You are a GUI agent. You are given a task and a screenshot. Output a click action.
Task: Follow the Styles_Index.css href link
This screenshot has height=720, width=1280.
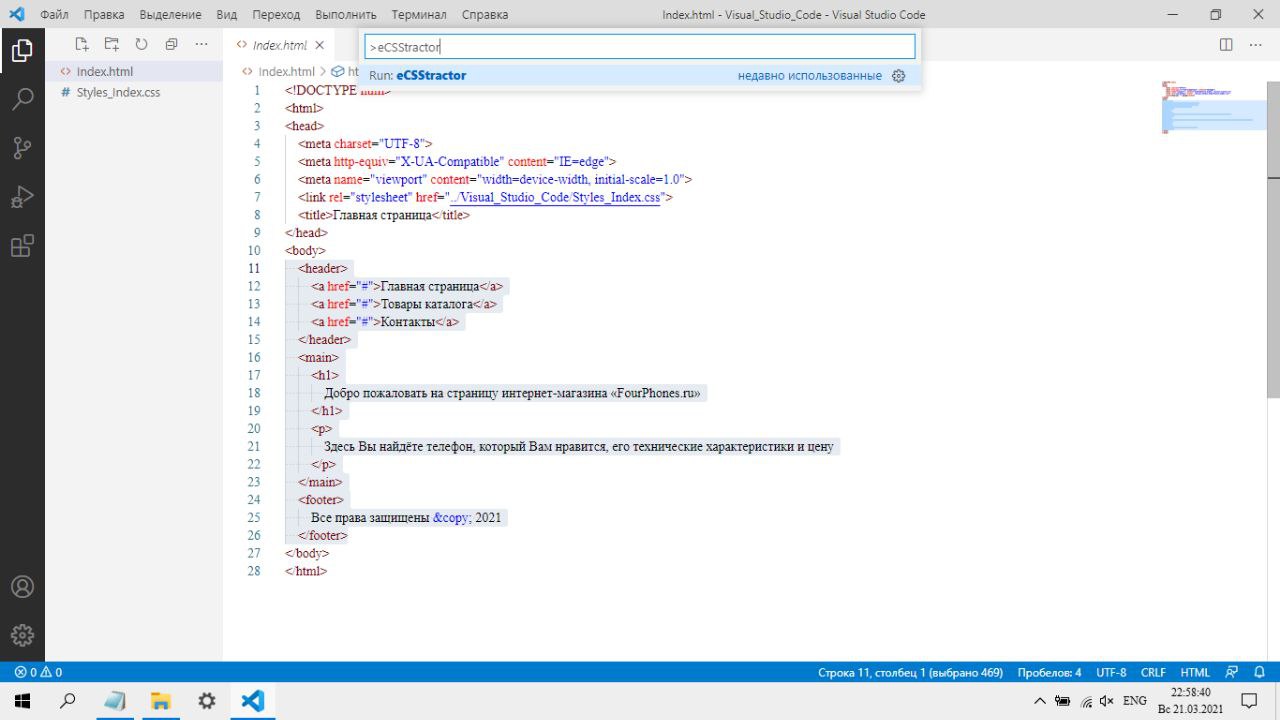pyautogui.click(x=555, y=197)
